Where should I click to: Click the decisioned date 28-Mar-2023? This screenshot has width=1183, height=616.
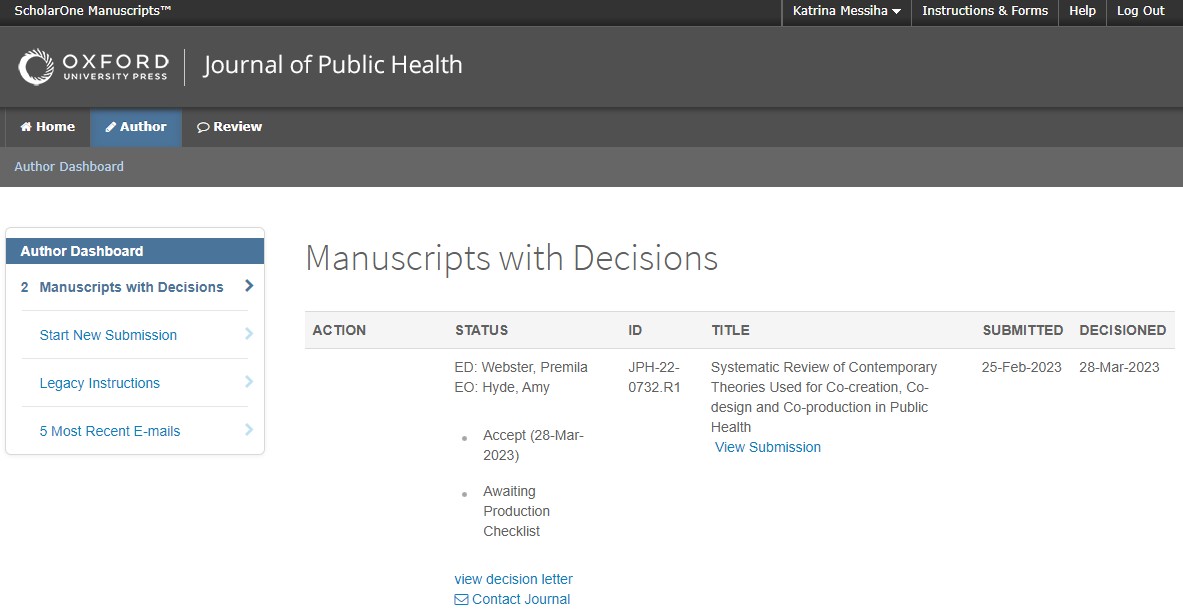1119,368
